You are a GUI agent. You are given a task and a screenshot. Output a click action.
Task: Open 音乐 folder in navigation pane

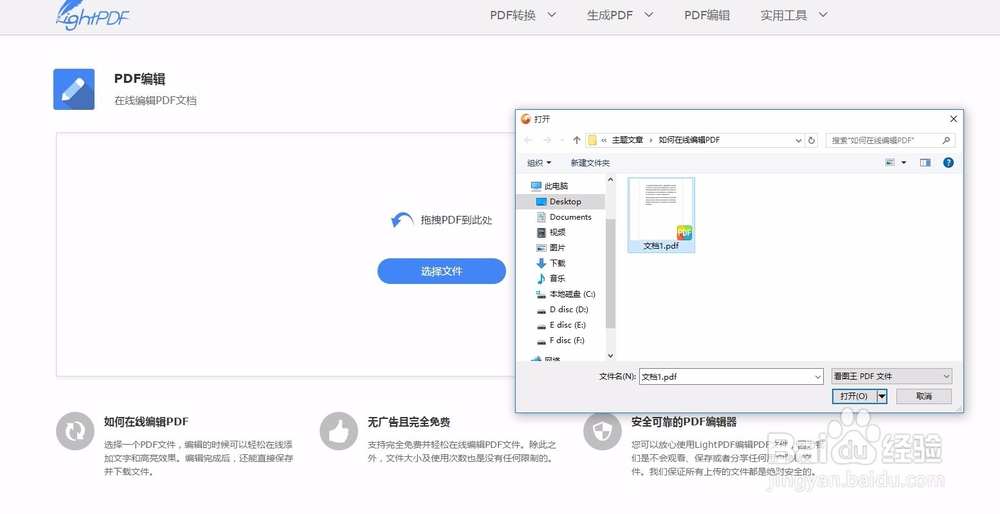[551, 278]
